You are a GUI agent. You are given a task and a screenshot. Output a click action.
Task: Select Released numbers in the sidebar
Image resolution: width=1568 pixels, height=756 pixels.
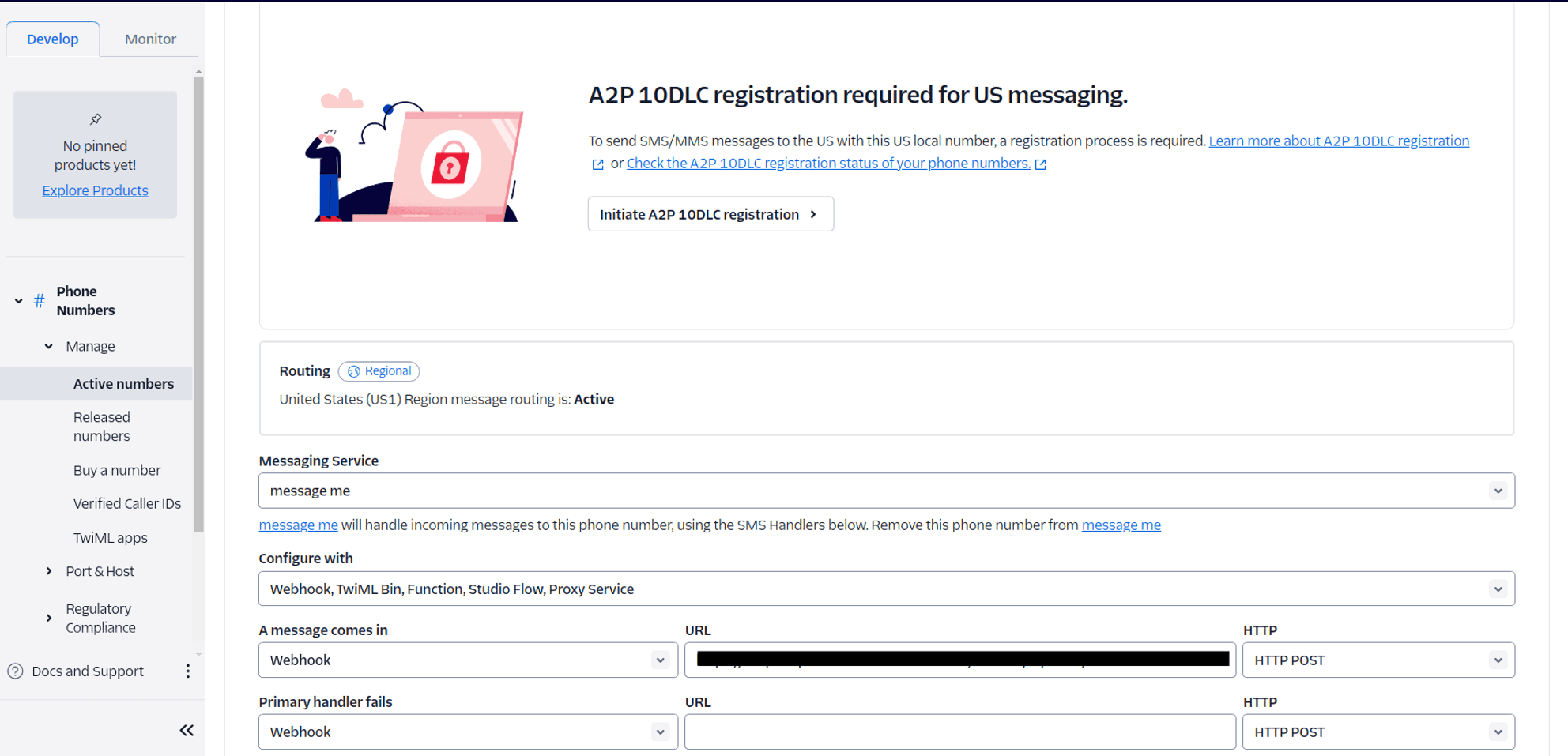tap(102, 426)
